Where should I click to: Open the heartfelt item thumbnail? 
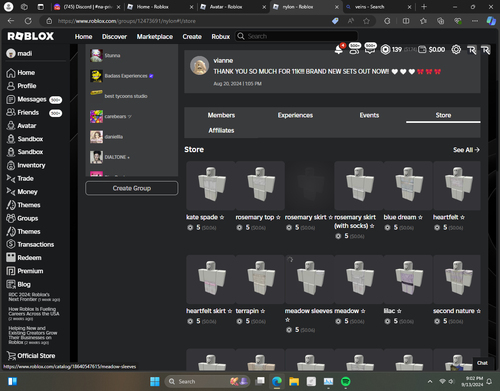tap(457, 186)
